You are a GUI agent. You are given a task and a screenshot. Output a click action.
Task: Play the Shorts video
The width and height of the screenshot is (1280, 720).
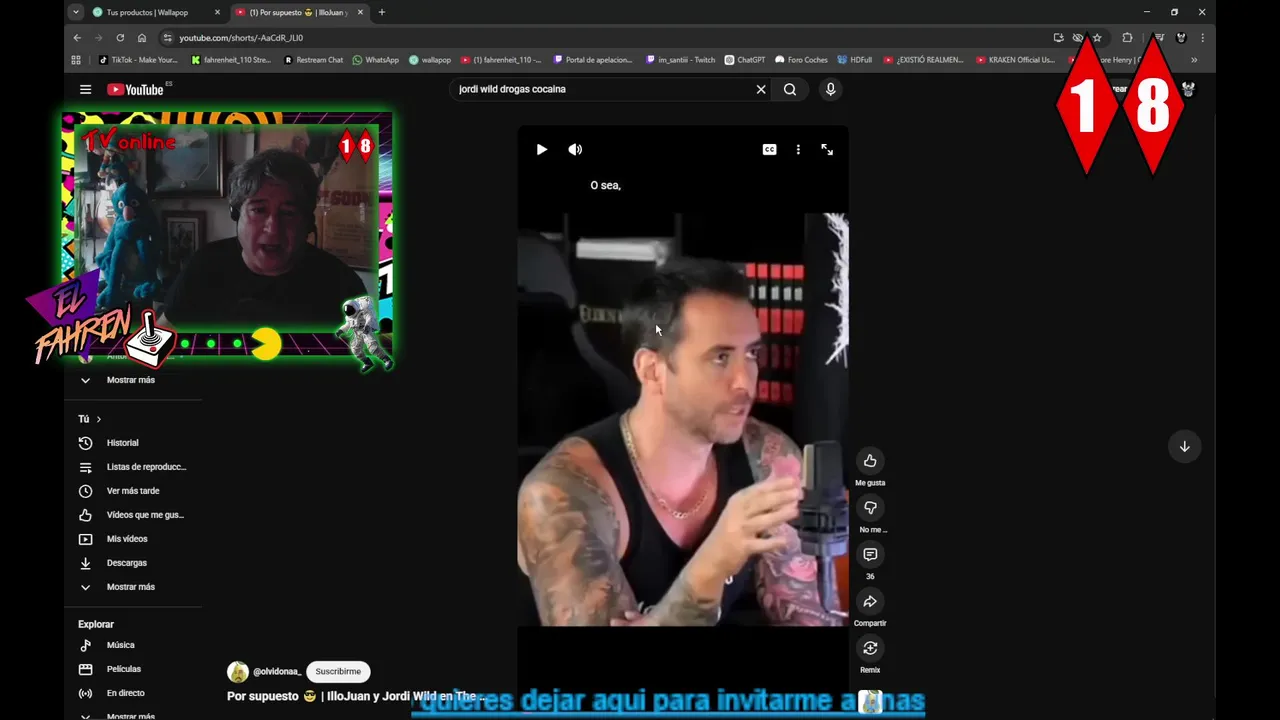coord(542,149)
